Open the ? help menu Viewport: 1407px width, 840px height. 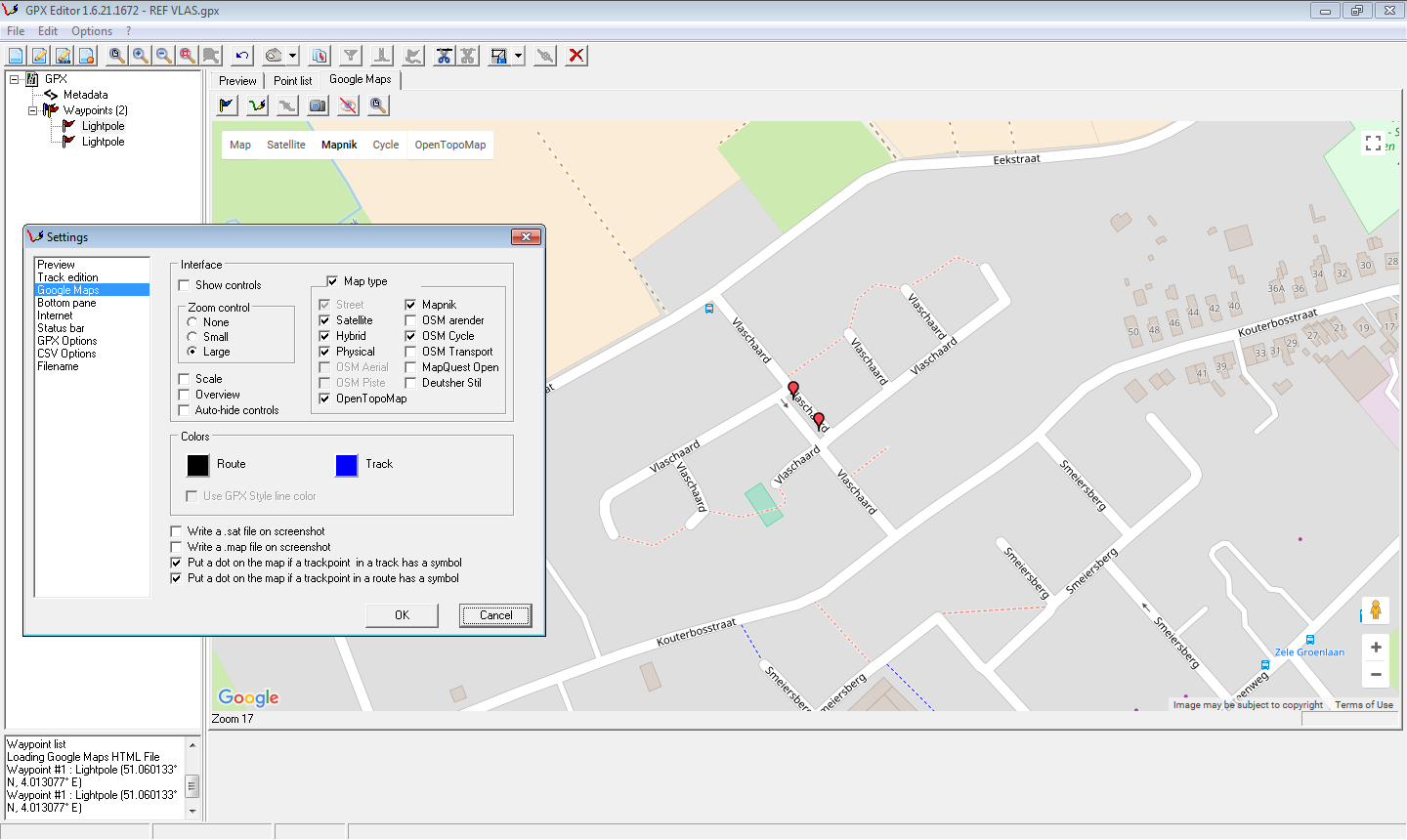(x=128, y=31)
